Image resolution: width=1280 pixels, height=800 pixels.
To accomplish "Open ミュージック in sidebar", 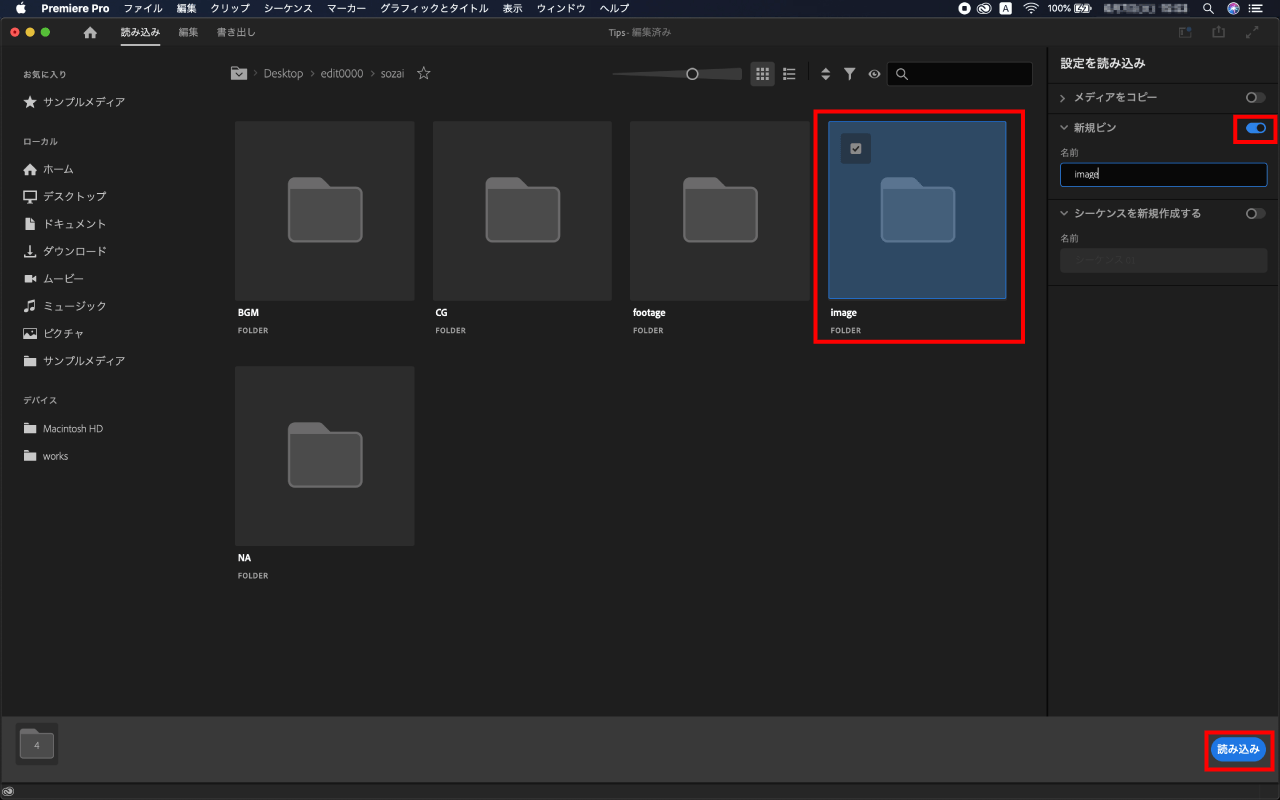I will coord(64,306).
